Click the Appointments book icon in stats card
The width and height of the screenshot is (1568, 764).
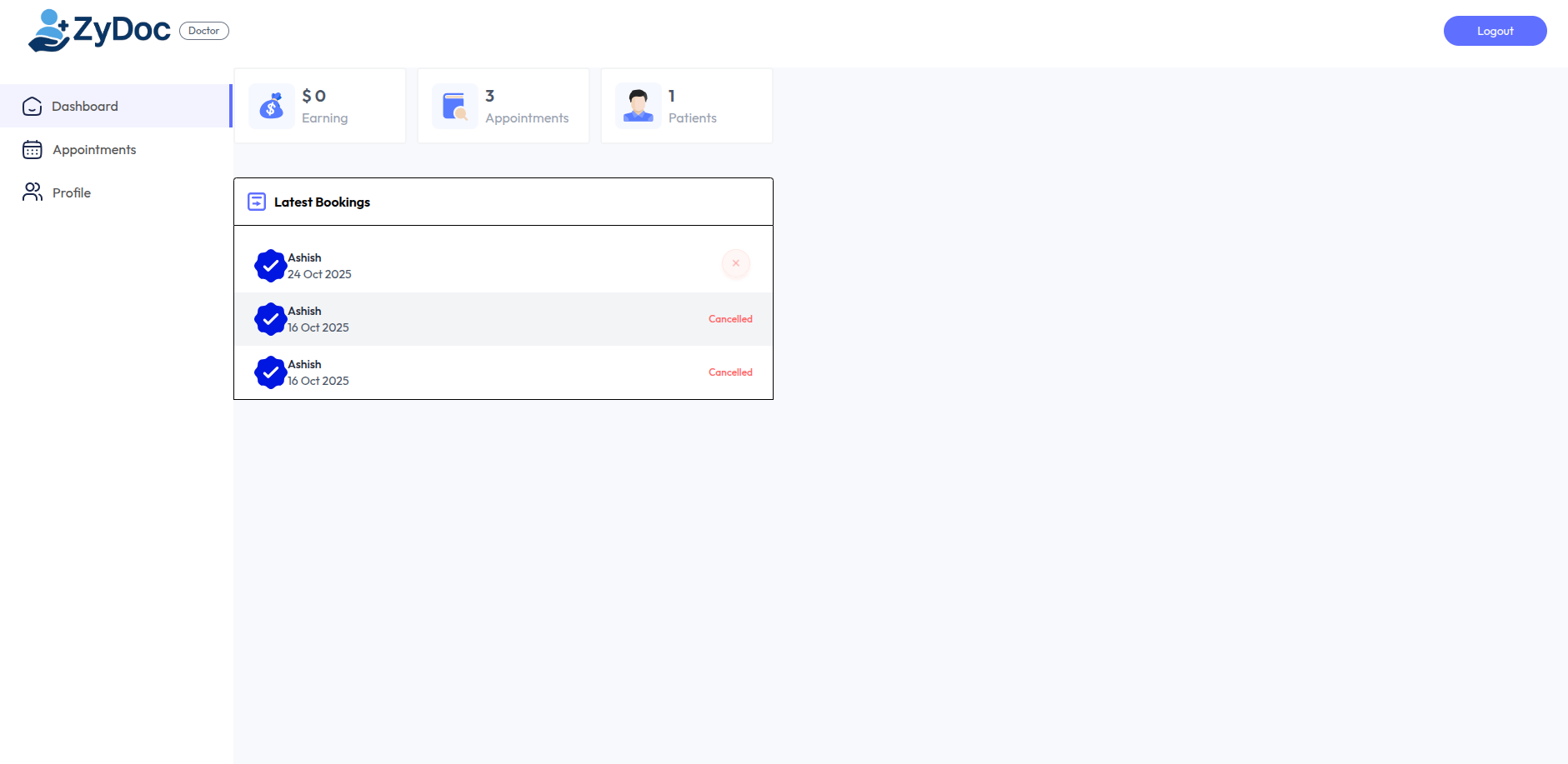[455, 106]
